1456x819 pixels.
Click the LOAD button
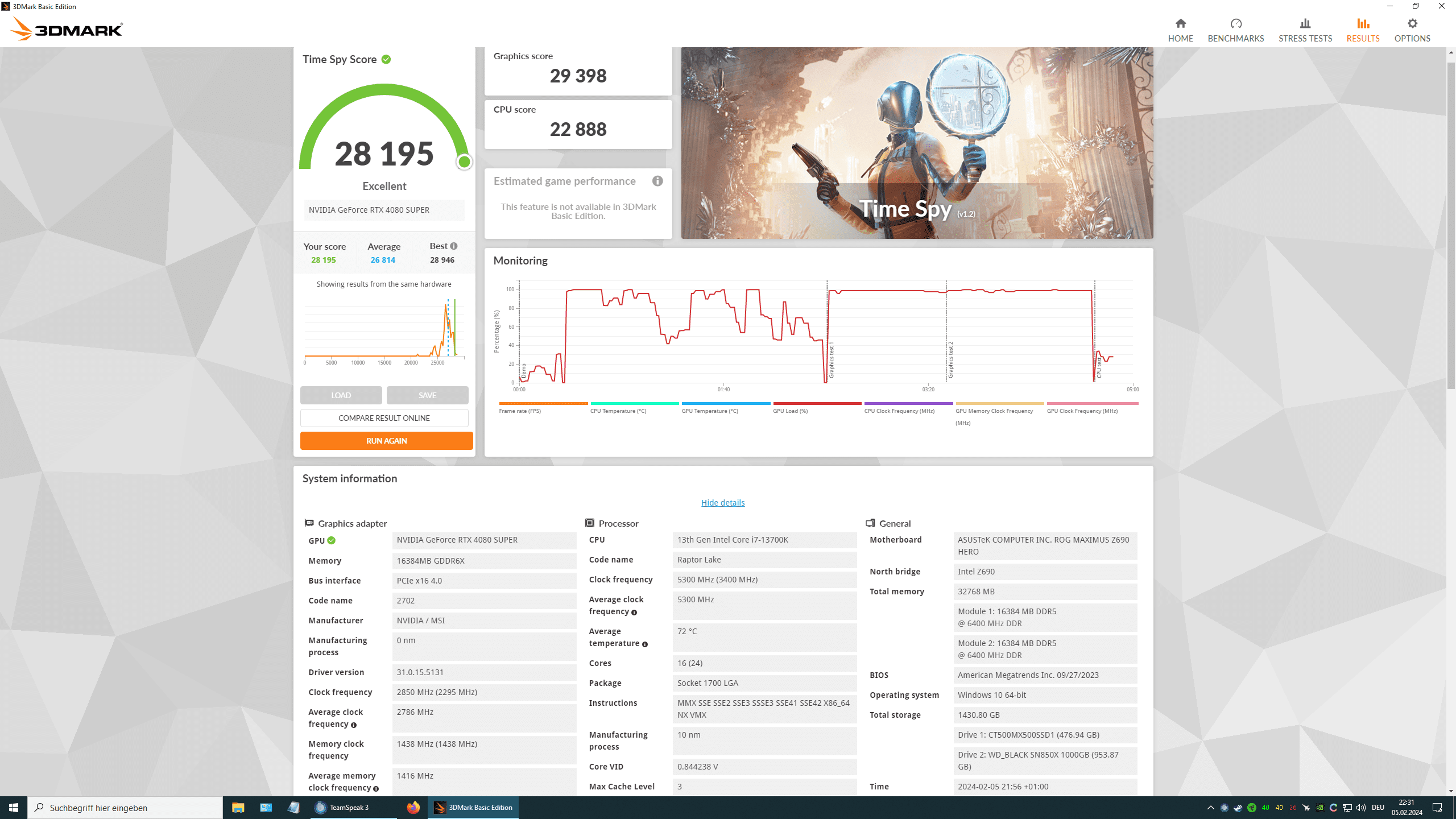click(341, 395)
